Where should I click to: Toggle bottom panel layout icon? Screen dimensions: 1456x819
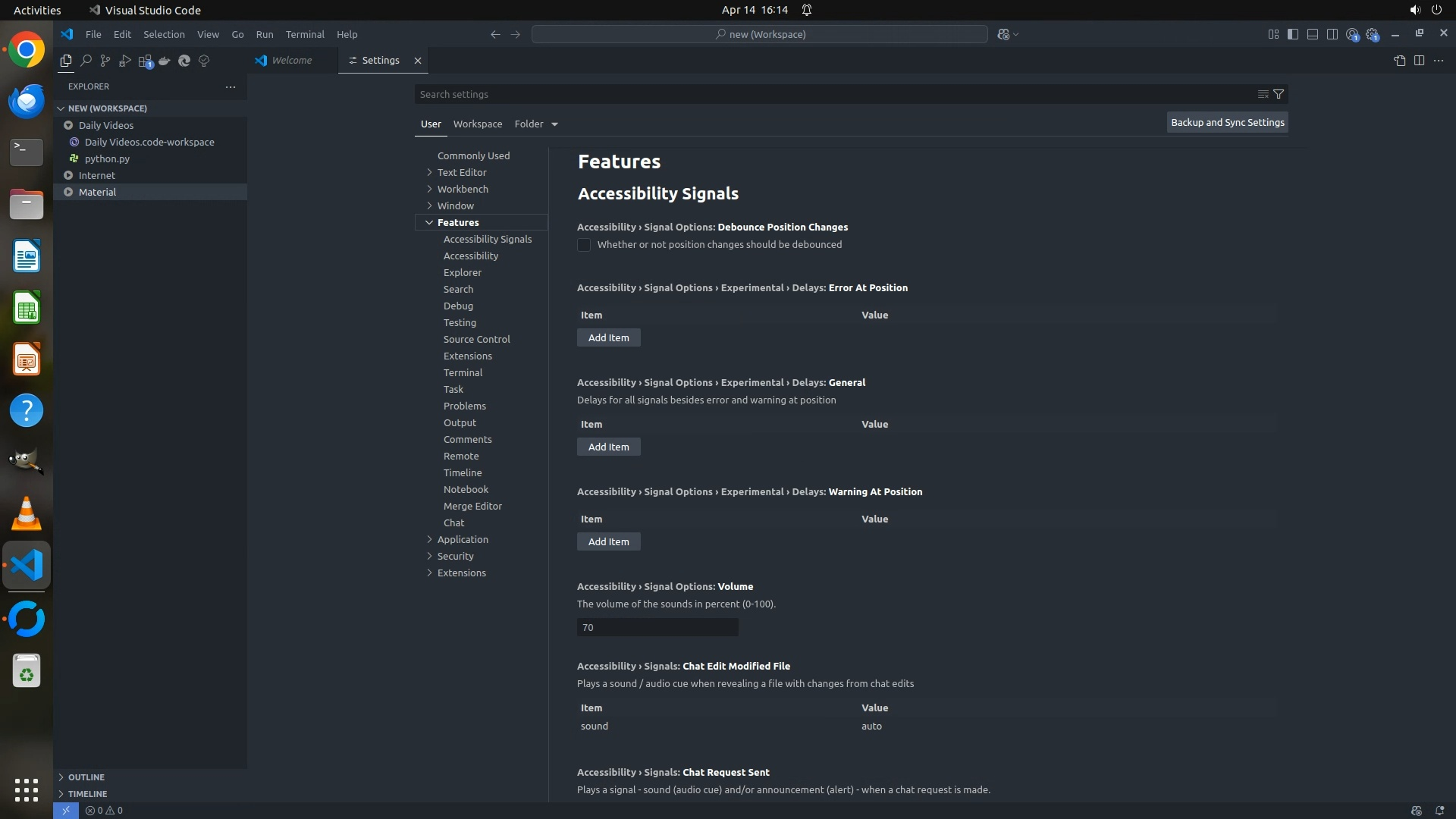coord(1313,34)
